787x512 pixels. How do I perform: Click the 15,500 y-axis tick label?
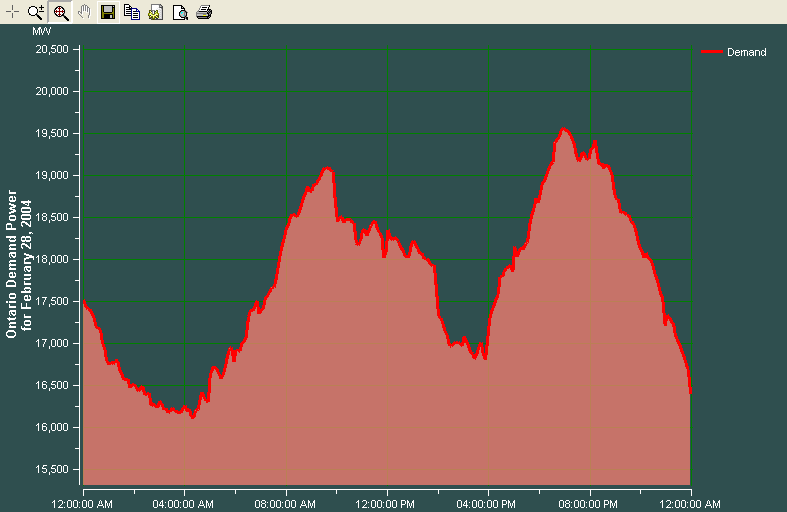click(x=51, y=469)
